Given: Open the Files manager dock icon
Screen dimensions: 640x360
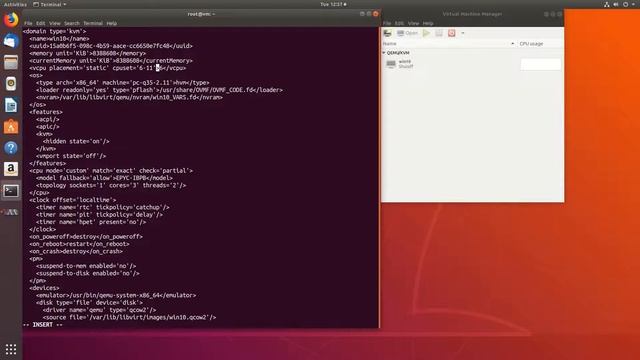Looking at the screenshot, I should pos(11,62).
